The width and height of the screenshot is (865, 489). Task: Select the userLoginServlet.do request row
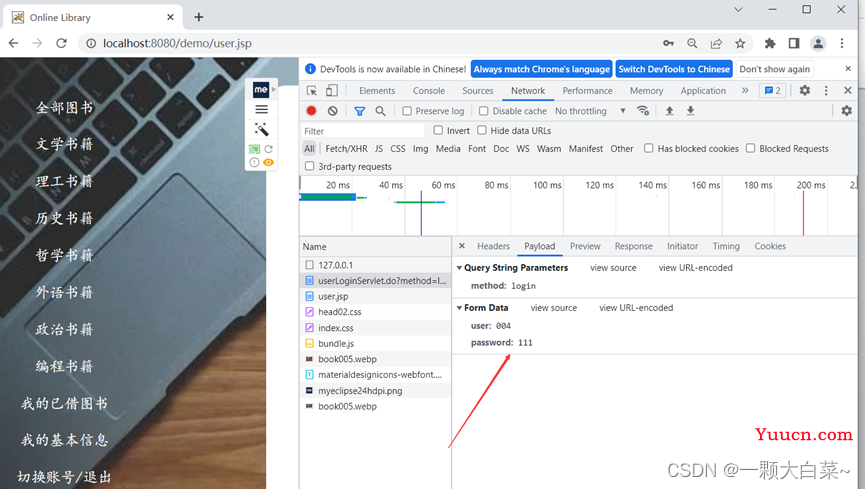(376, 280)
